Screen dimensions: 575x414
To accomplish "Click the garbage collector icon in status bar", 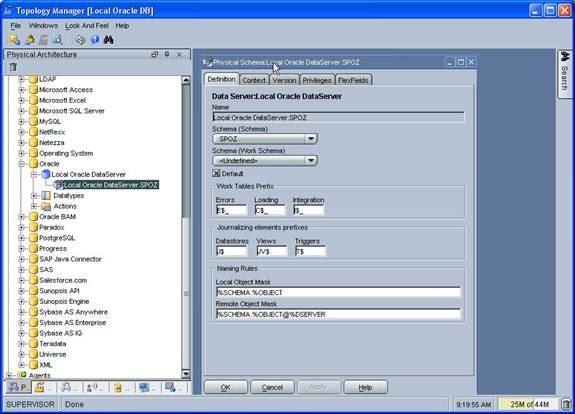I will coord(566,404).
